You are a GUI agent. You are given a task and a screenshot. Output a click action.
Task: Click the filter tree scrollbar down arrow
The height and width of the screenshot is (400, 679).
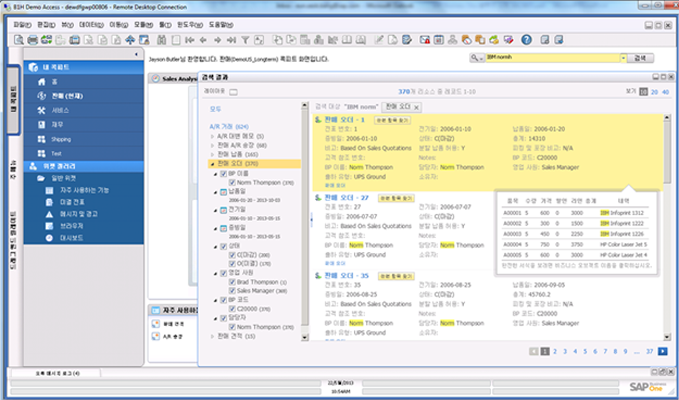pyautogui.click(x=304, y=337)
